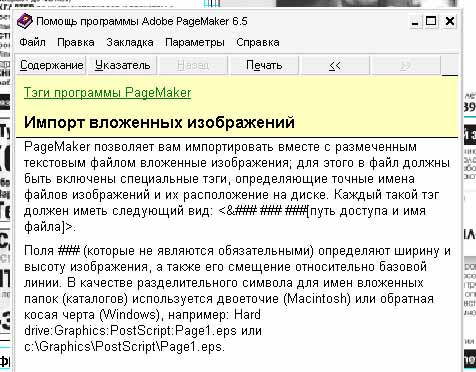Click the grayed Назад button
Image resolution: width=476 pixels, height=372 pixels.
(x=193, y=65)
